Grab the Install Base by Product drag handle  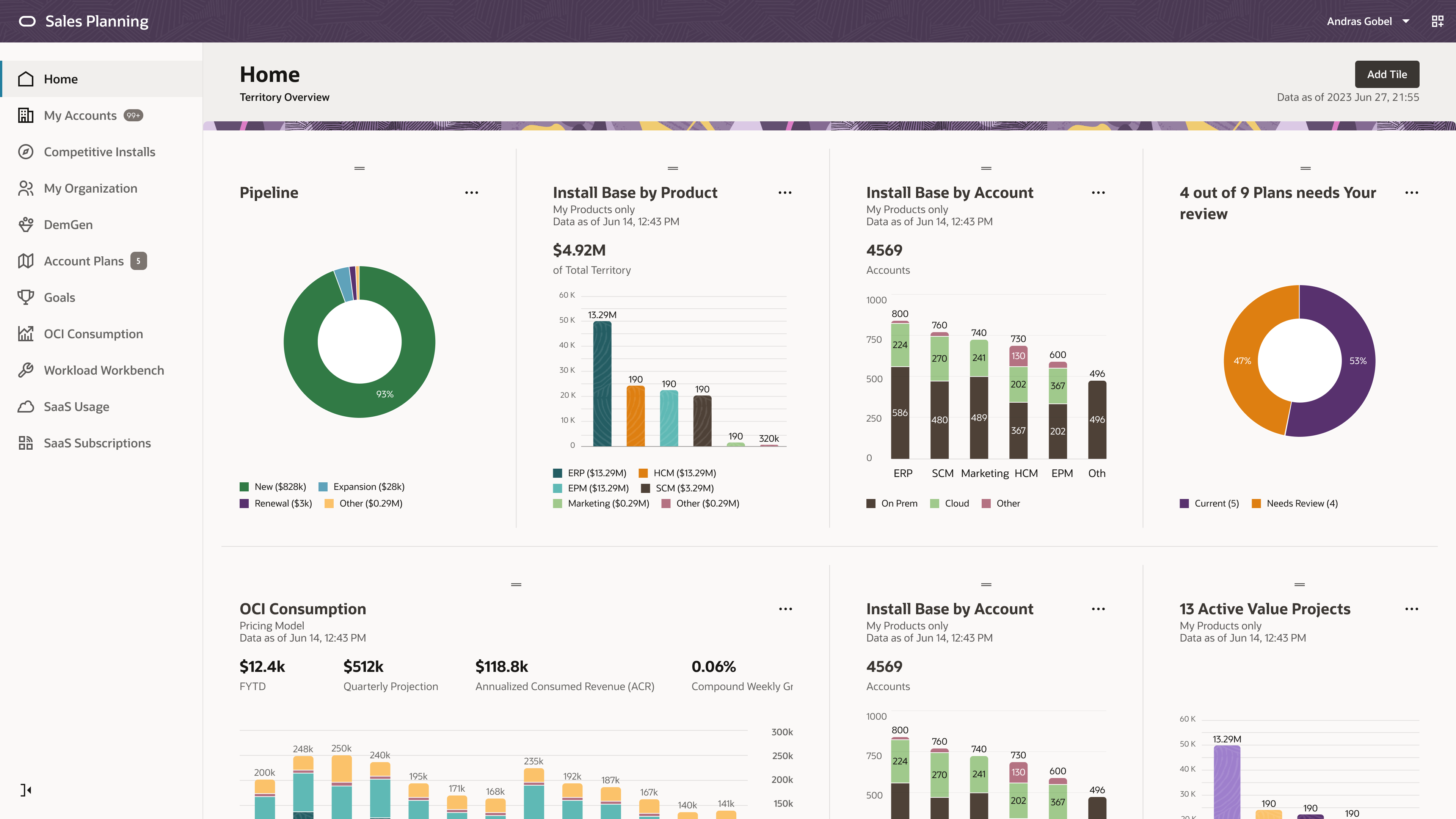tap(673, 168)
